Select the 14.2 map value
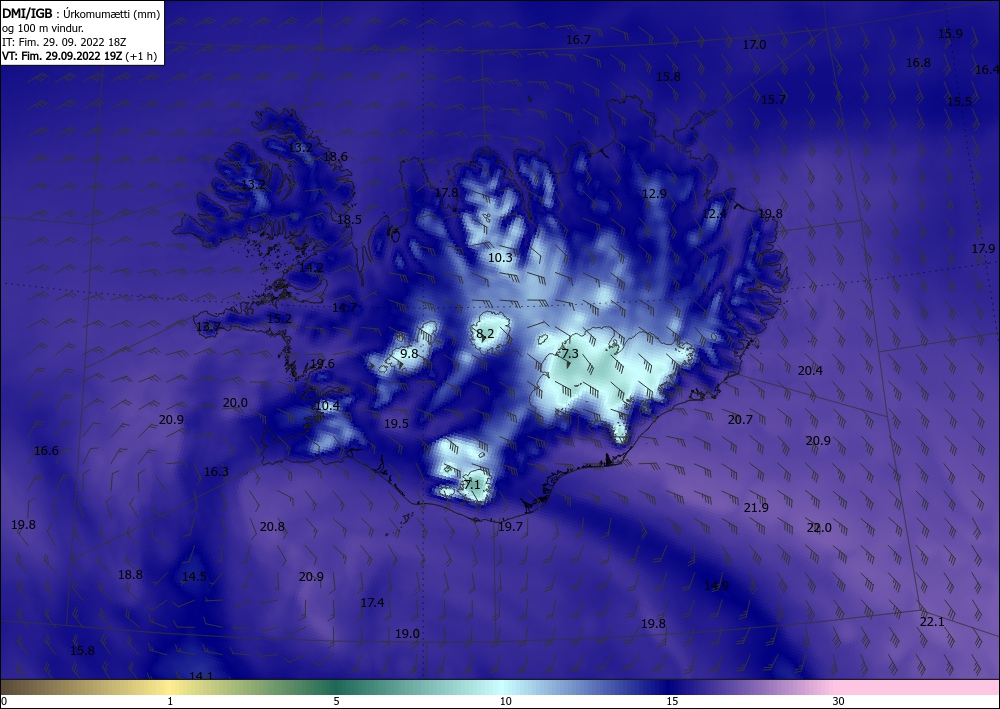This screenshot has height=709, width=1000. point(311,268)
